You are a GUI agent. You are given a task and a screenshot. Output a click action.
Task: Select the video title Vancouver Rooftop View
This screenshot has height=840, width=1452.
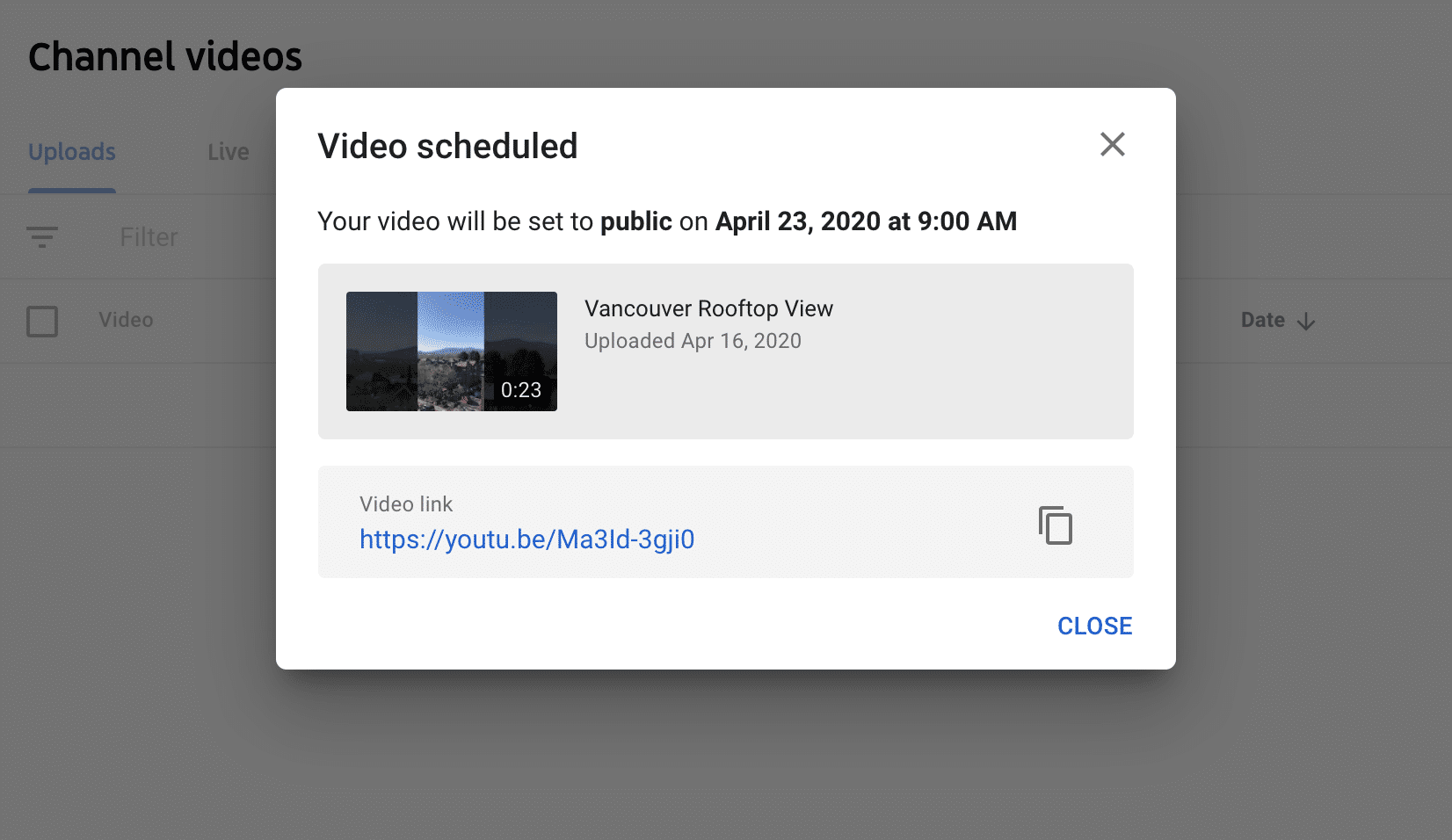click(x=708, y=308)
